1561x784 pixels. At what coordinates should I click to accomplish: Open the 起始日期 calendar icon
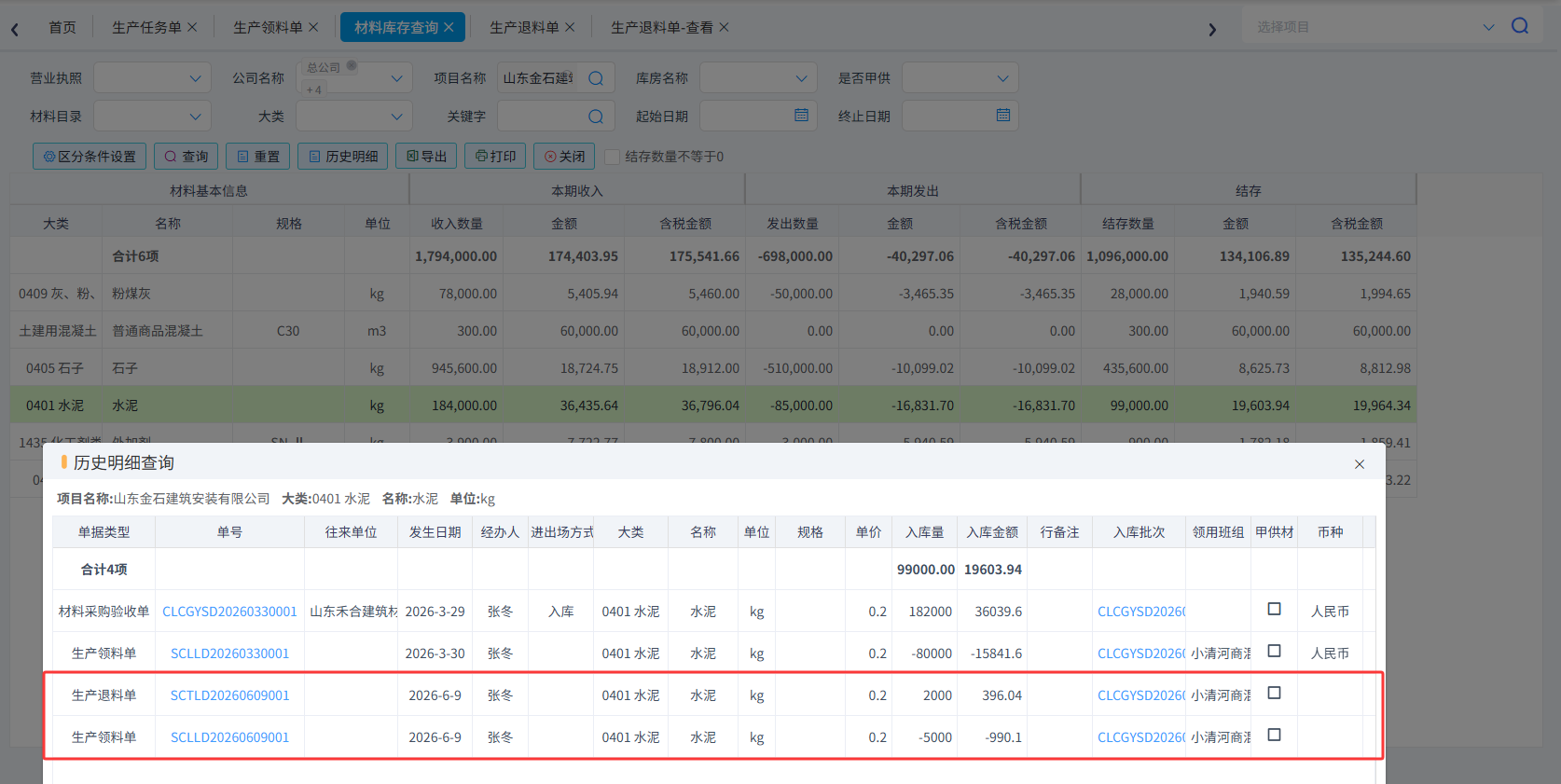point(801,115)
